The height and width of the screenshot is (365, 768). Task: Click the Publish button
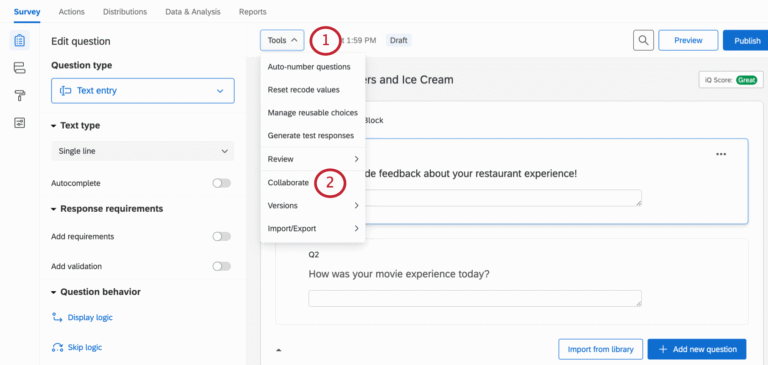745,40
